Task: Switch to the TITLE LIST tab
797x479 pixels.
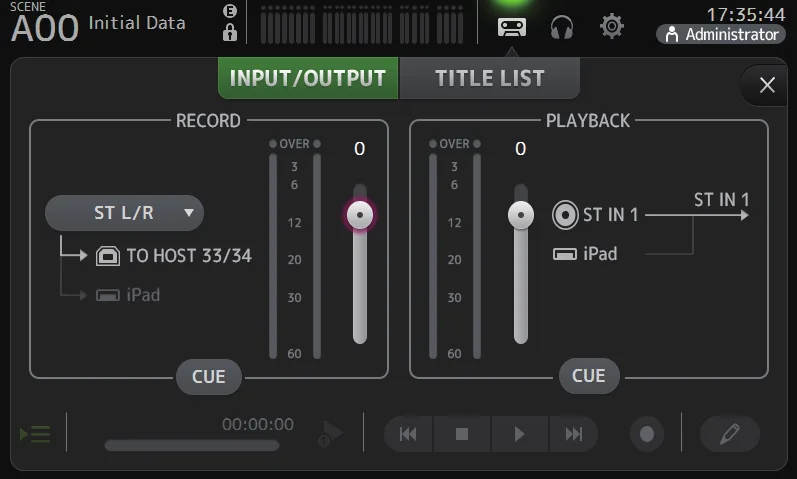Action: tap(489, 78)
